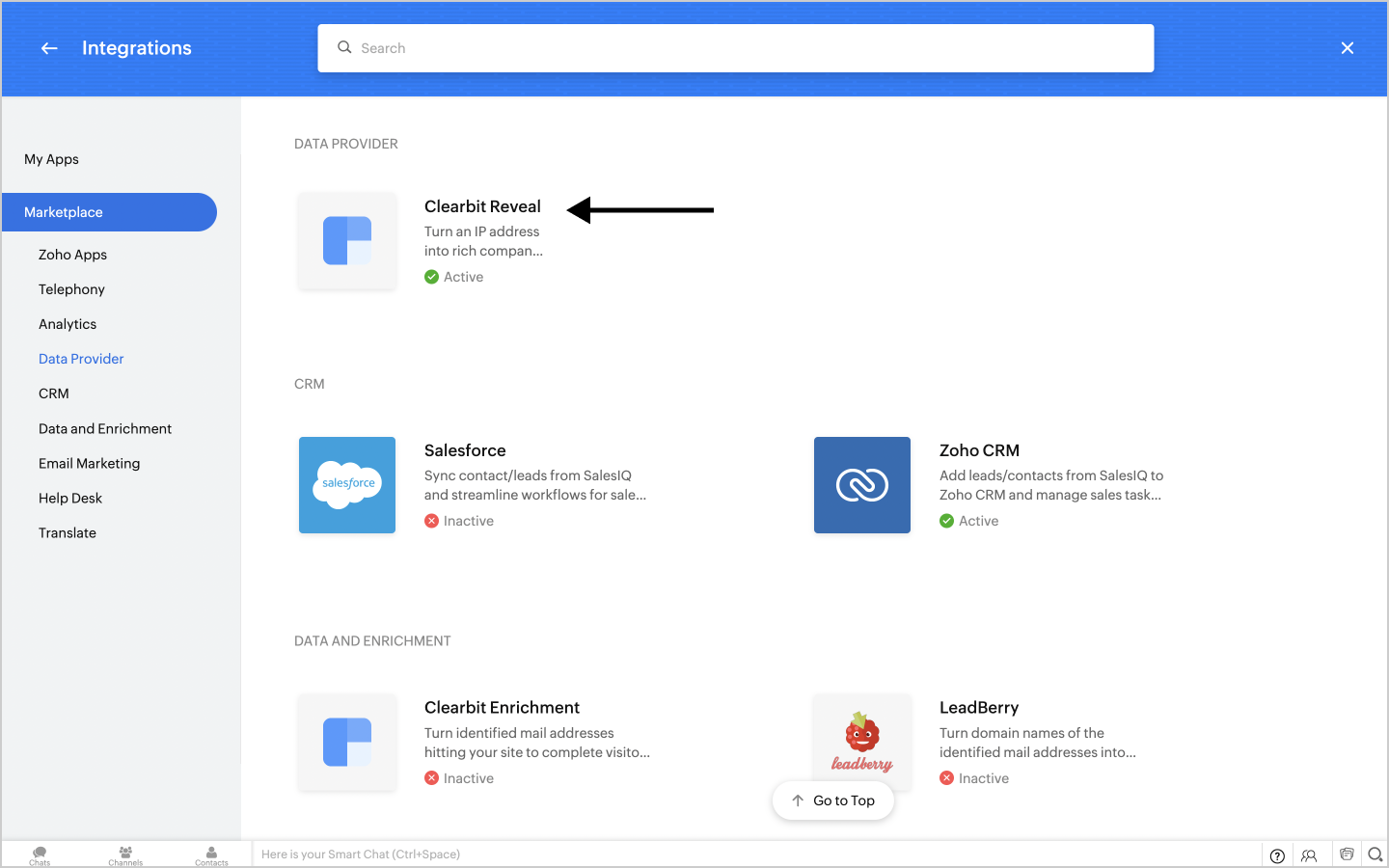The width and height of the screenshot is (1389, 868).
Task: Choose the Data Provider category link
Action: [x=81, y=359]
